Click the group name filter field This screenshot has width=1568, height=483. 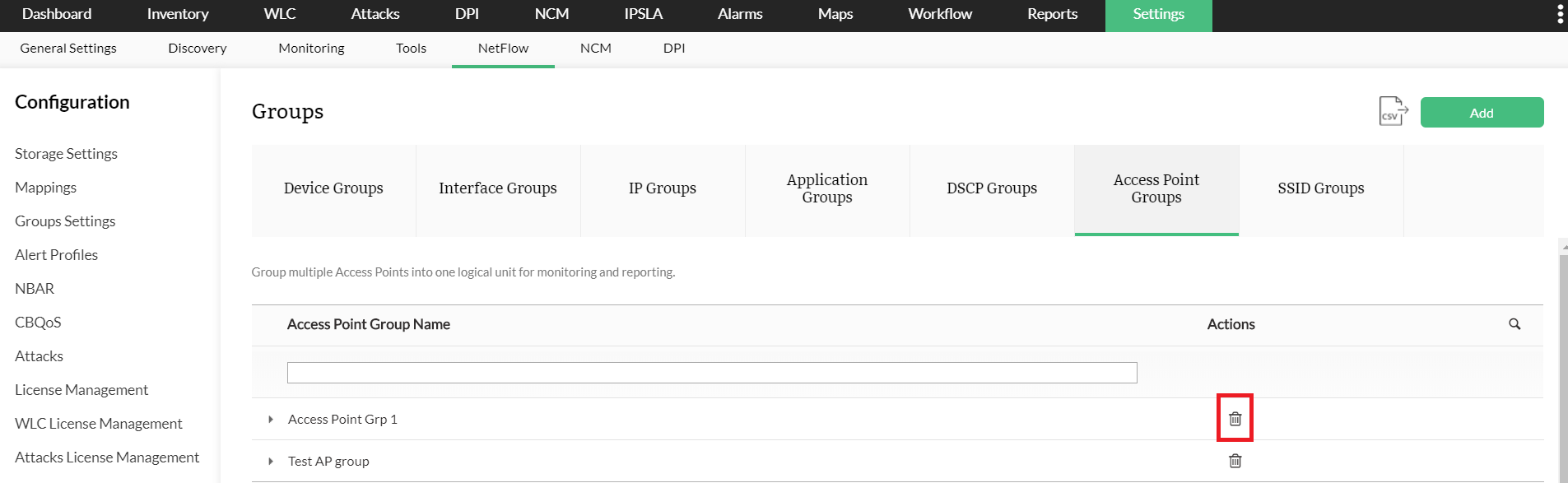tap(711, 373)
